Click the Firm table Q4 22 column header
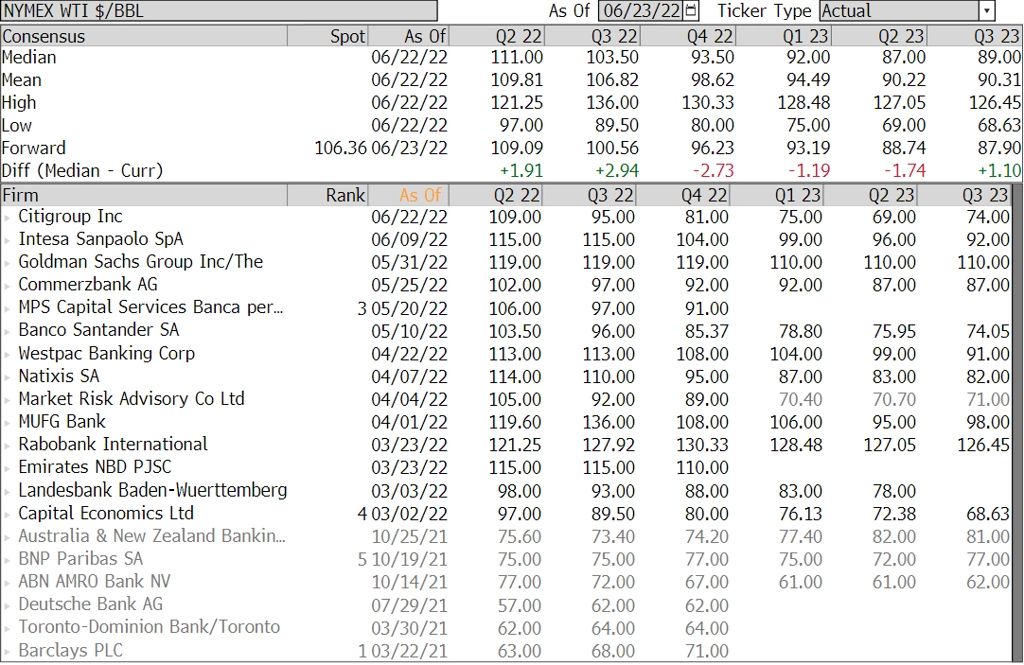1024x665 pixels. click(x=683, y=195)
